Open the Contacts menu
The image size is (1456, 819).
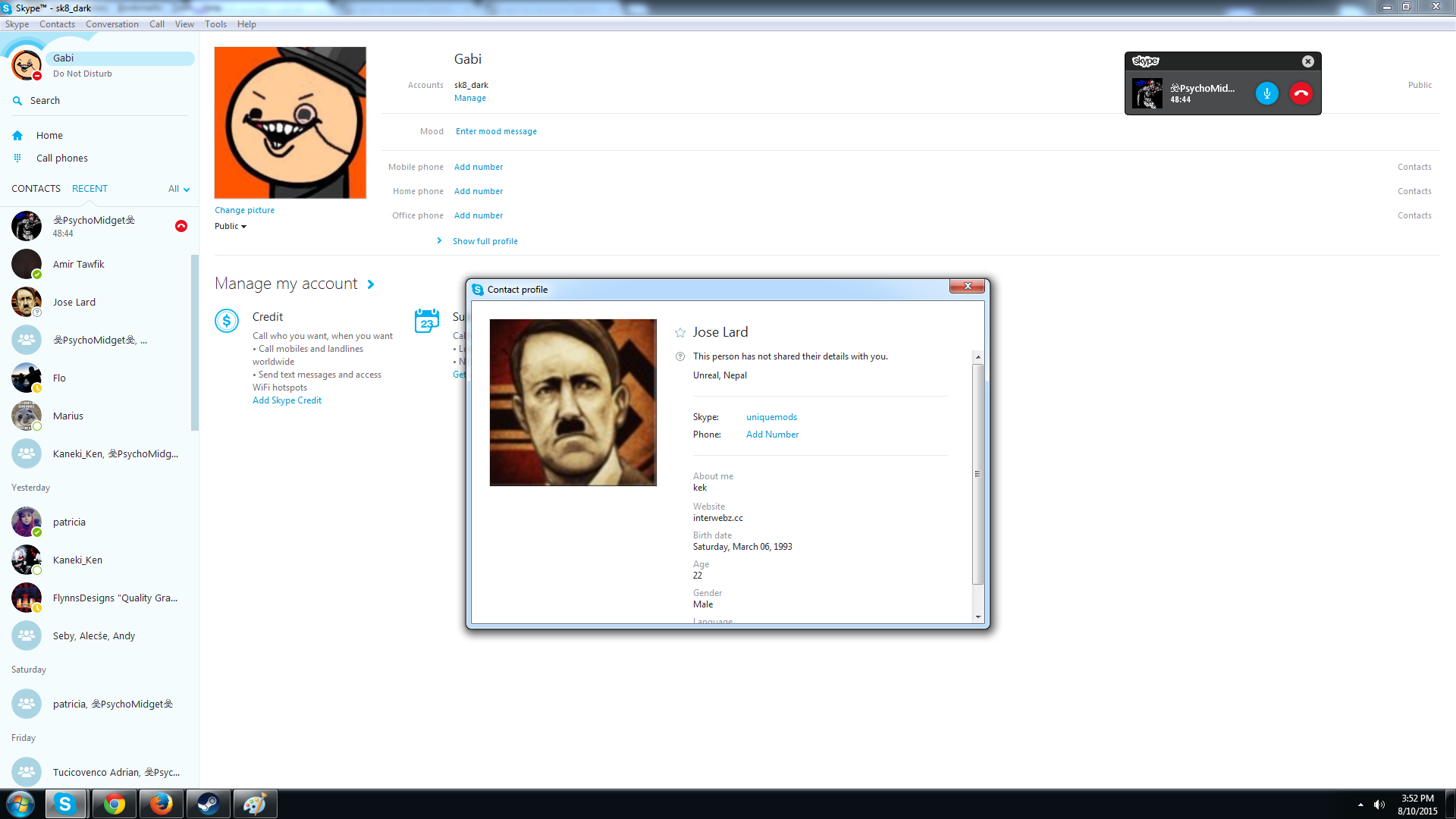pos(57,24)
